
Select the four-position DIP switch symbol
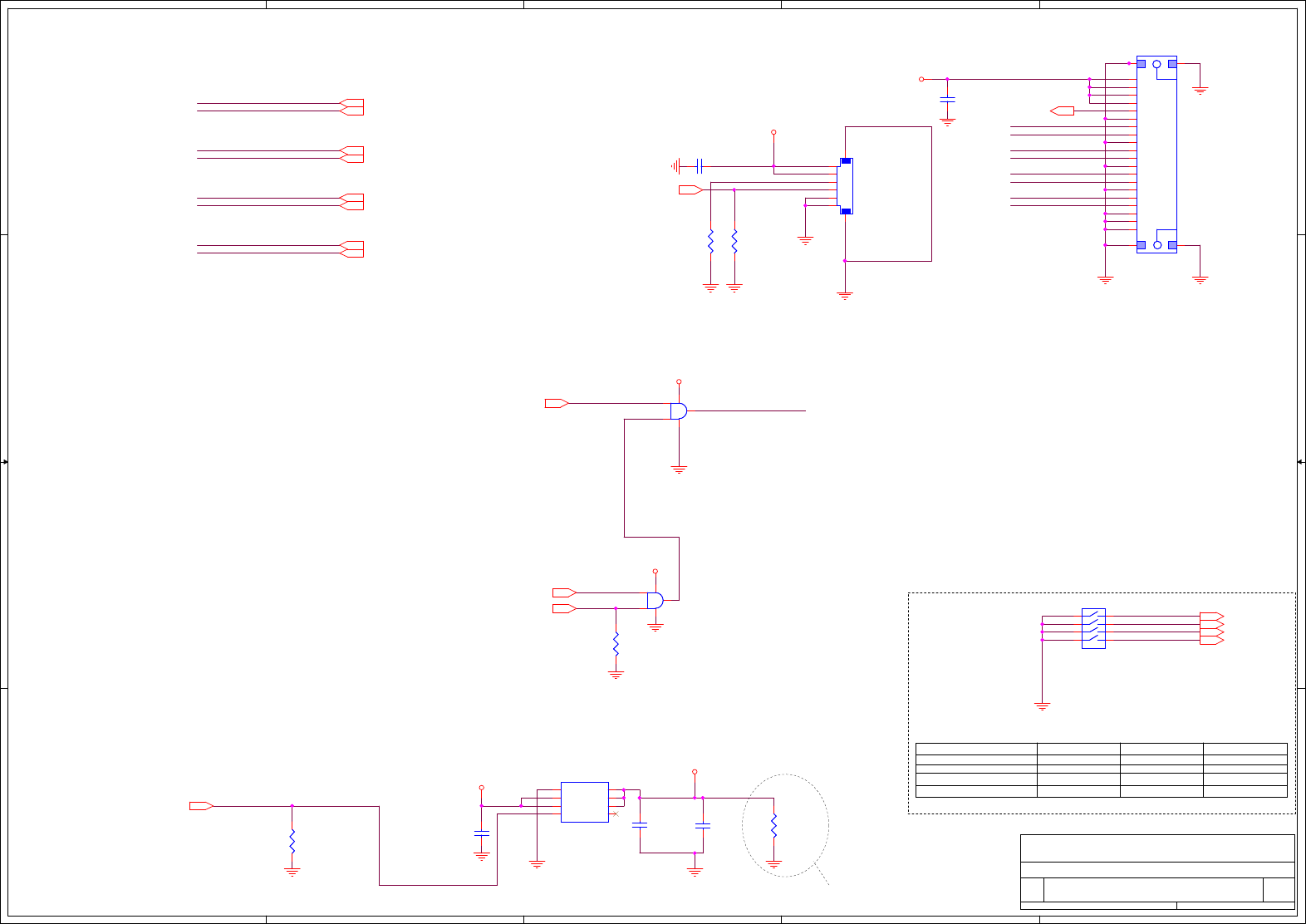click(x=1093, y=628)
